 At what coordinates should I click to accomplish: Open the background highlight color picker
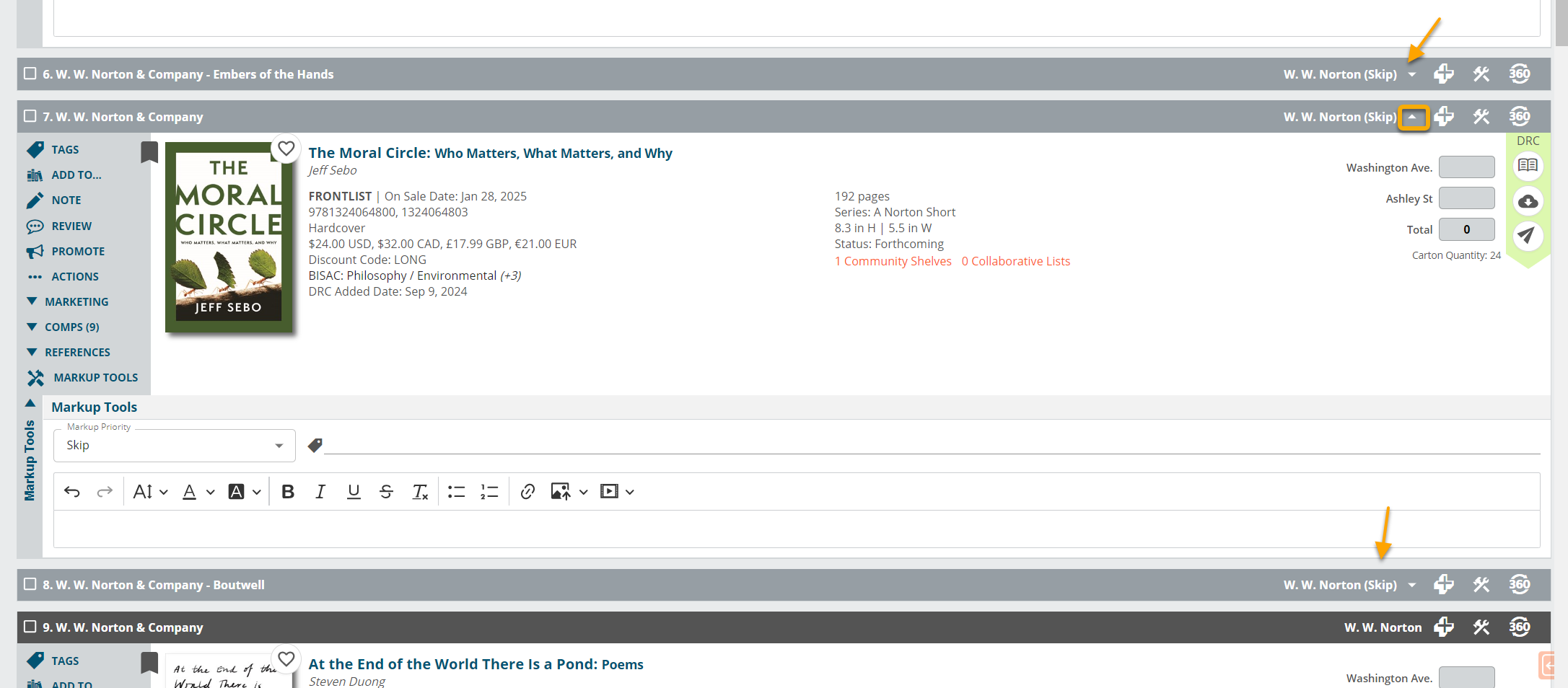click(x=245, y=492)
